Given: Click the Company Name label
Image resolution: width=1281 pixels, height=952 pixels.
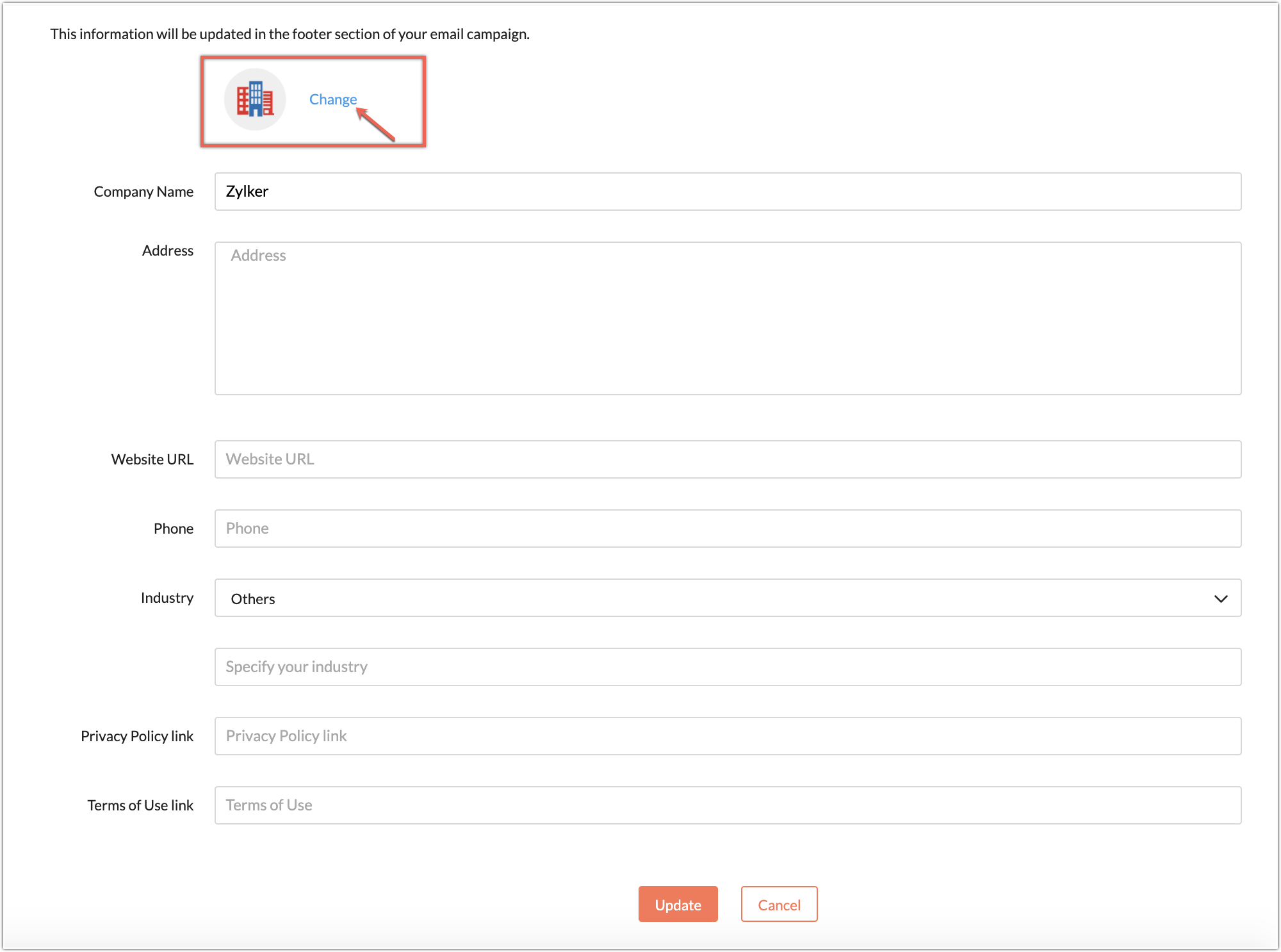Looking at the screenshot, I should click(x=143, y=192).
